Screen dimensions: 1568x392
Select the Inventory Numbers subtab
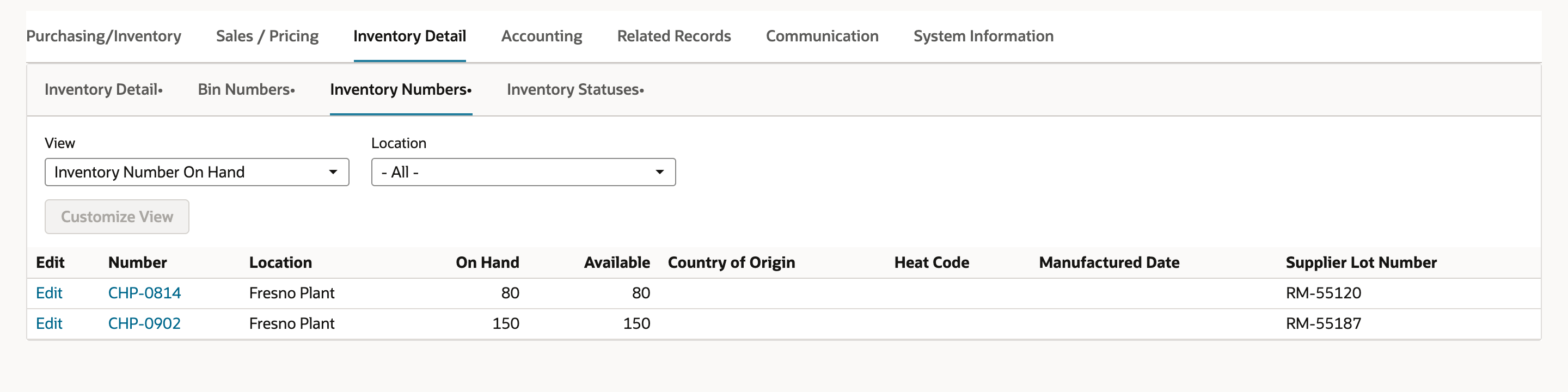401,89
